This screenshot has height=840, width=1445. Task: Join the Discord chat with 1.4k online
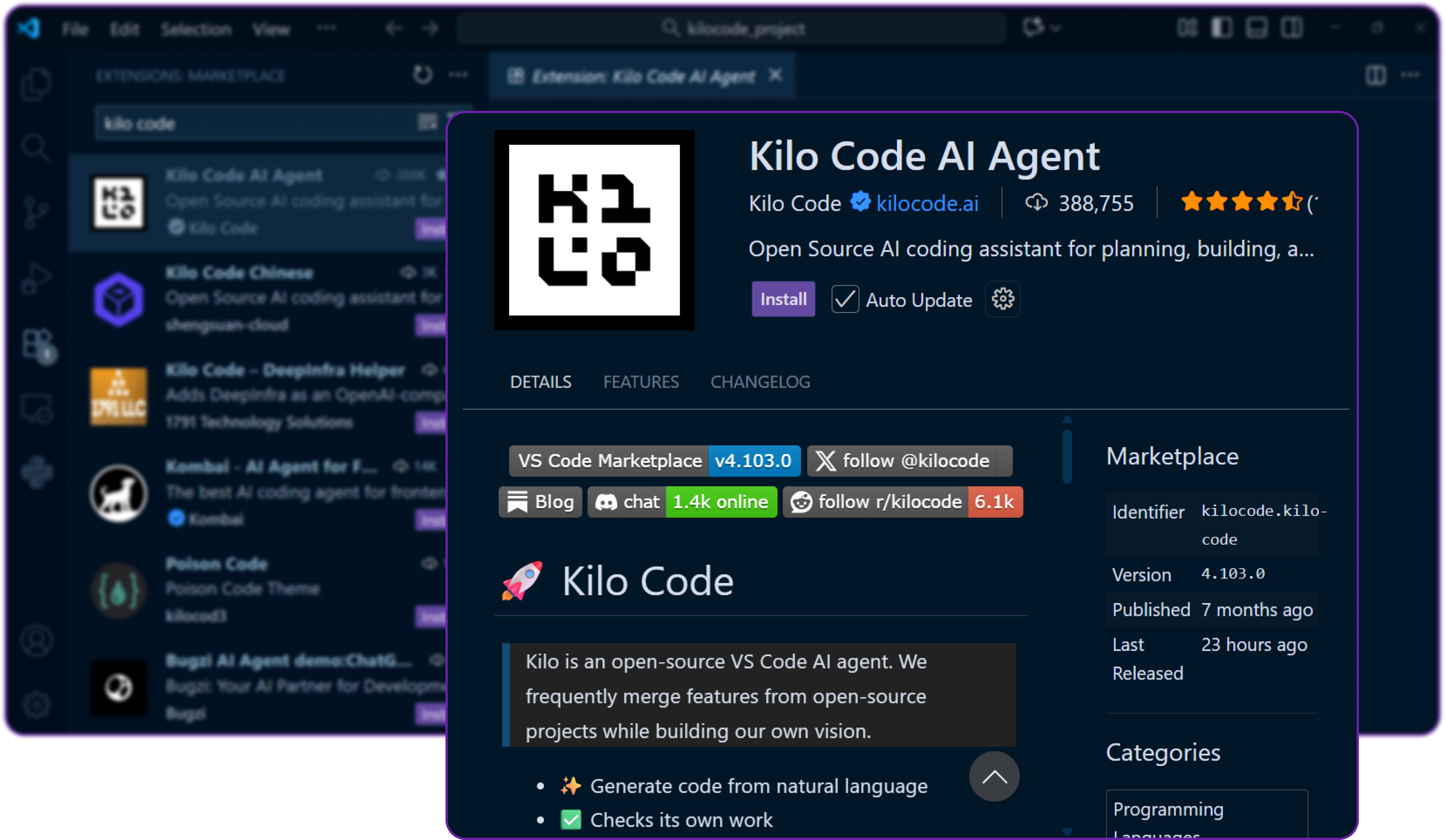(682, 502)
